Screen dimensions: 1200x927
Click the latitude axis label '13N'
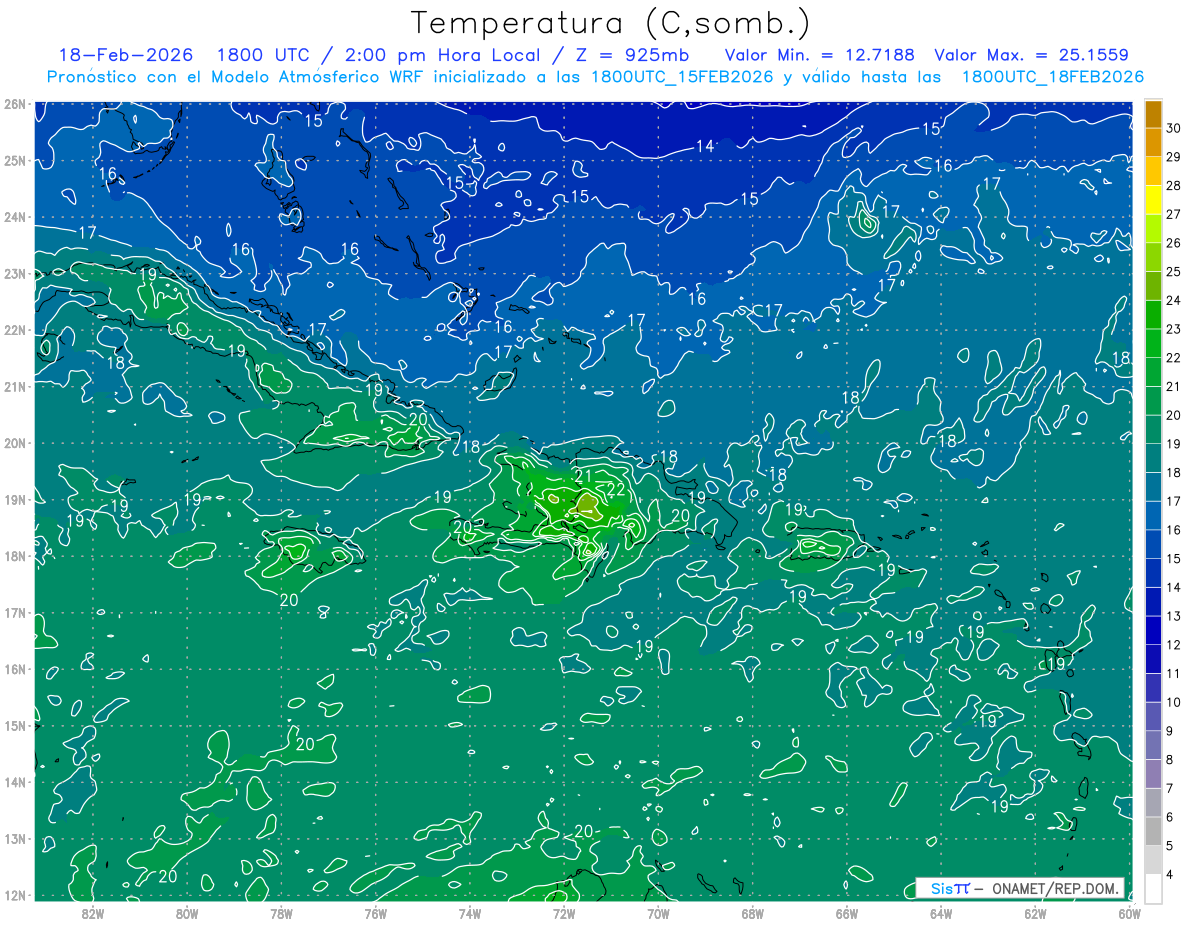click(x=15, y=838)
